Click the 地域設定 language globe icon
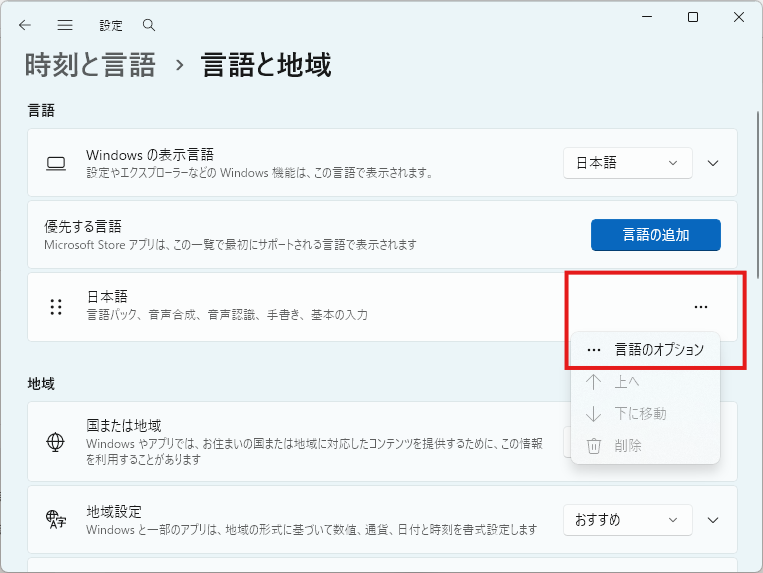The image size is (763, 573). point(56,519)
